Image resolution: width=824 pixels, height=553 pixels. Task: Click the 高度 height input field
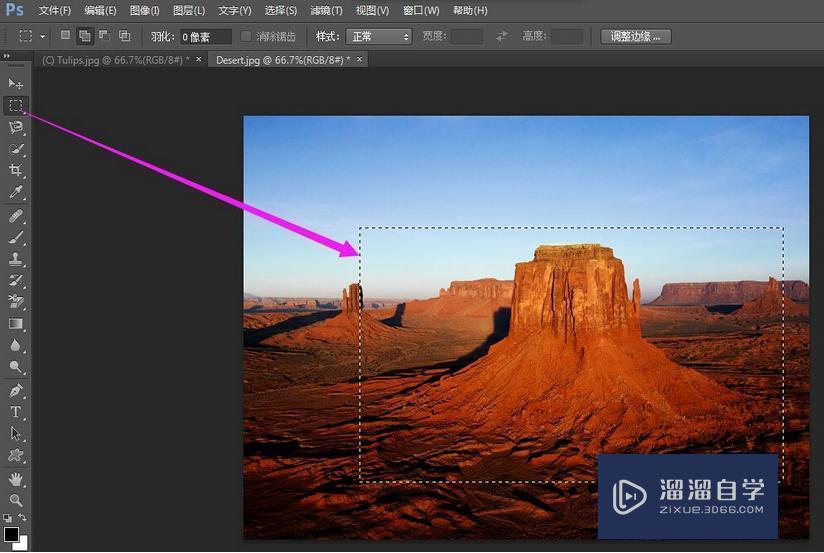click(566, 36)
